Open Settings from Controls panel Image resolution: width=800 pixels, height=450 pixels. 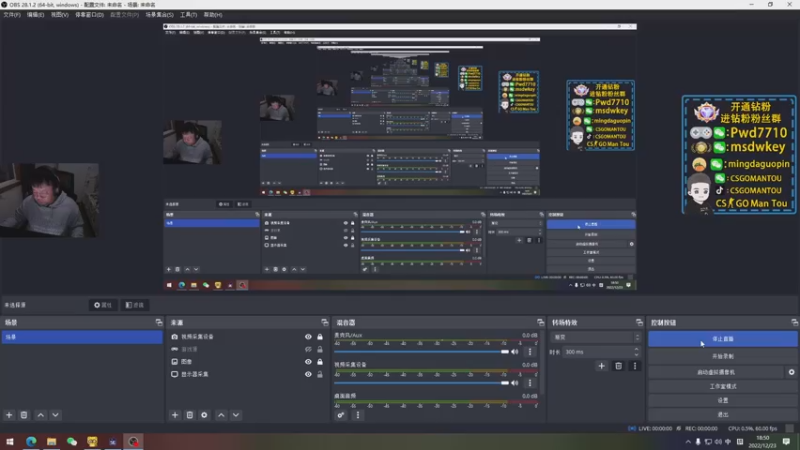(722, 401)
